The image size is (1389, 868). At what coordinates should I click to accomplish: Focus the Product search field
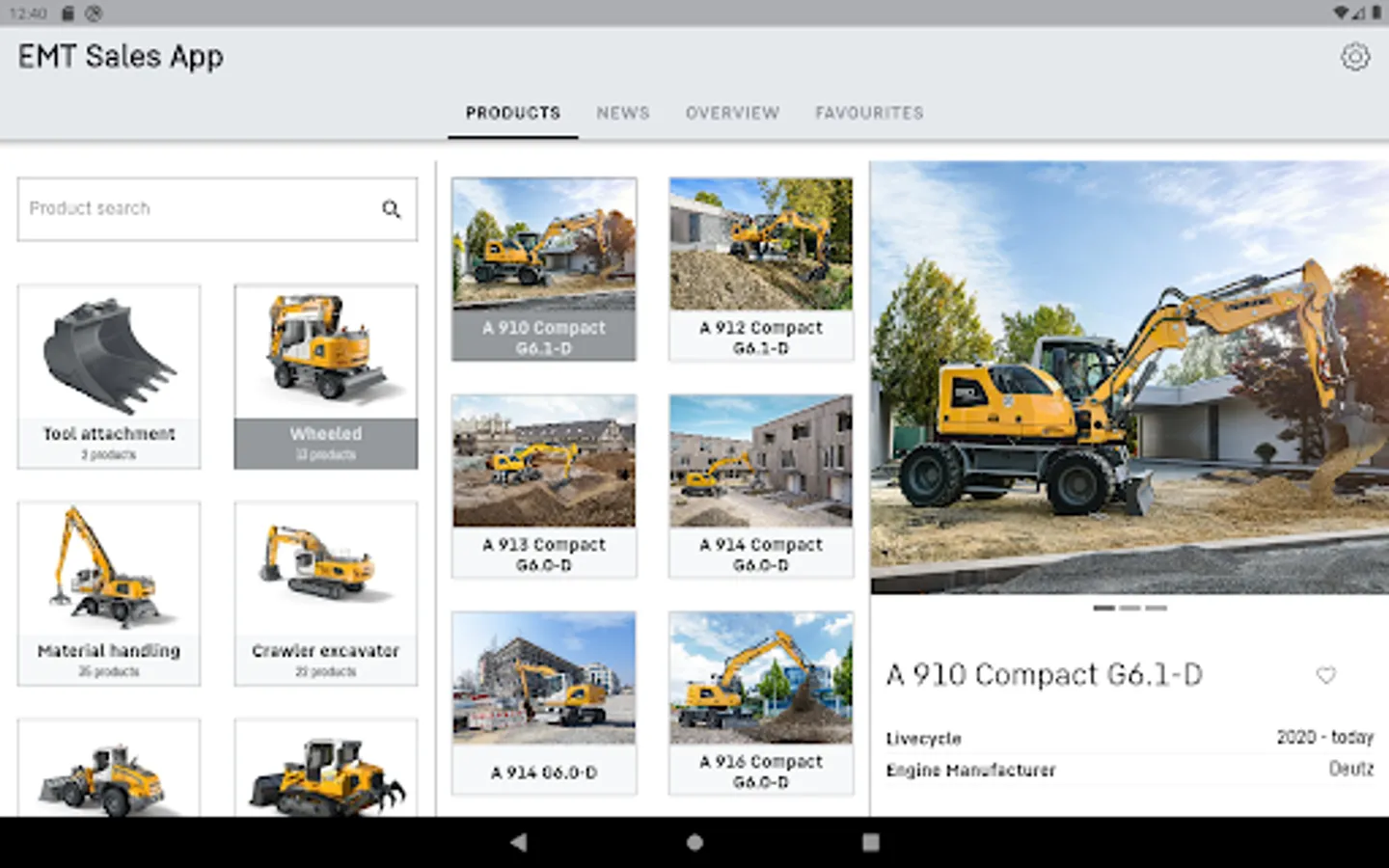coord(217,208)
